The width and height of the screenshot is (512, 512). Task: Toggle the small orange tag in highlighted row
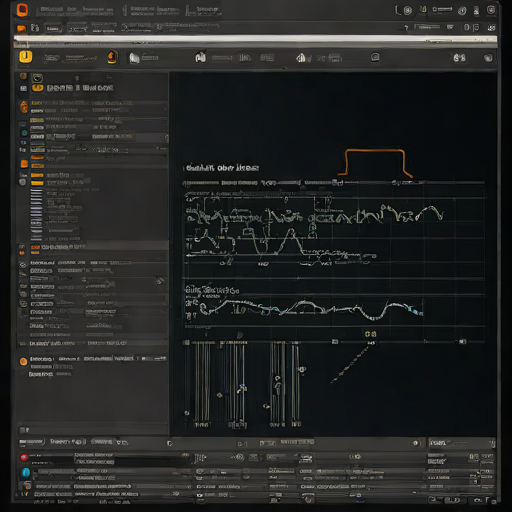point(35,247)
